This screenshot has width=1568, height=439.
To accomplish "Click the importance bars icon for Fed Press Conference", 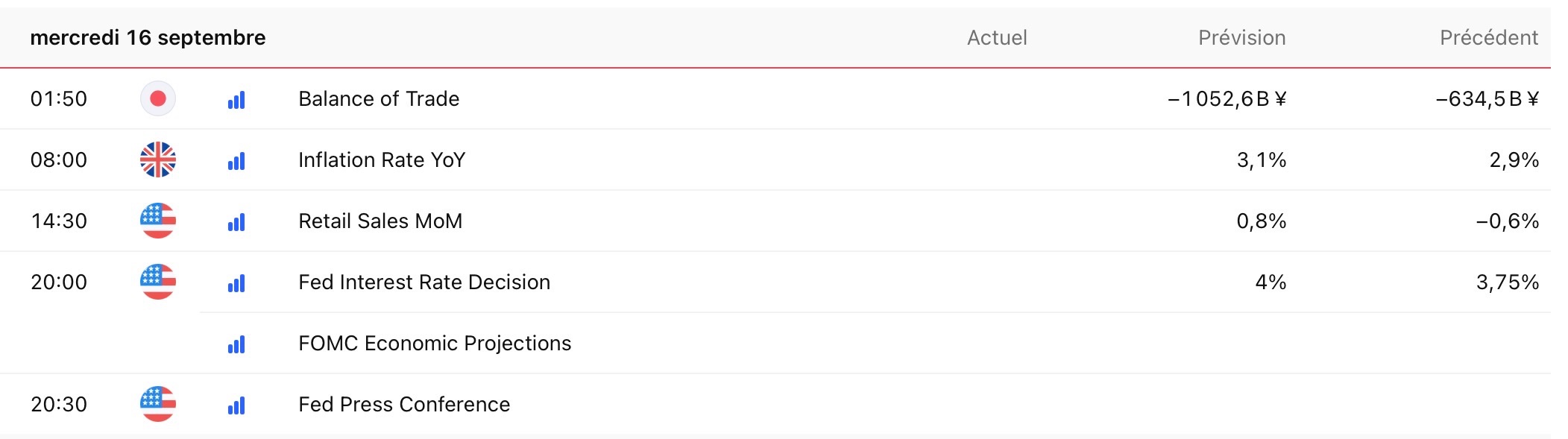I will (236, 405).
